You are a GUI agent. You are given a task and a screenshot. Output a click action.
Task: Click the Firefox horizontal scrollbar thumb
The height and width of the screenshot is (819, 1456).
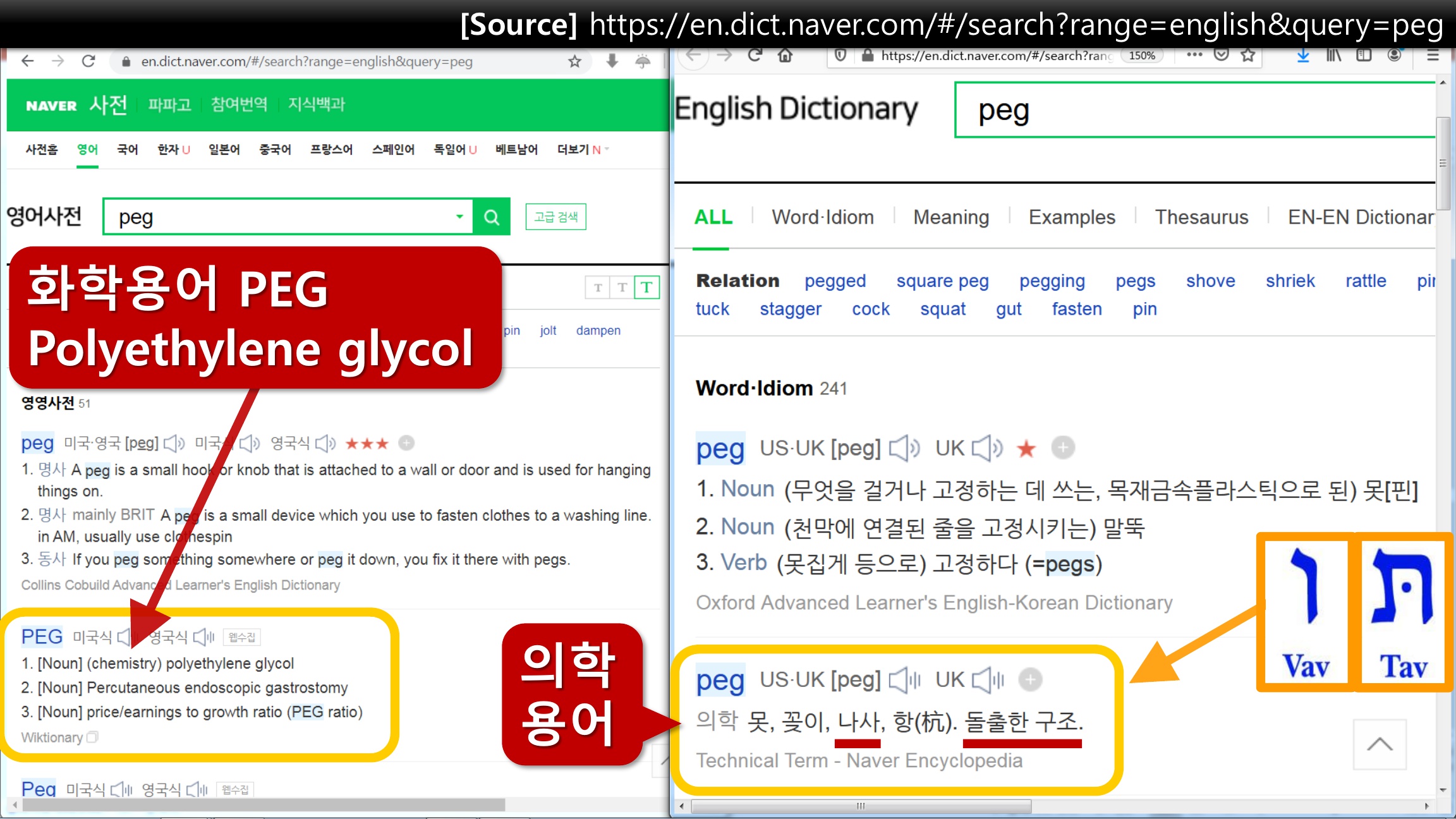click(861, 806)
